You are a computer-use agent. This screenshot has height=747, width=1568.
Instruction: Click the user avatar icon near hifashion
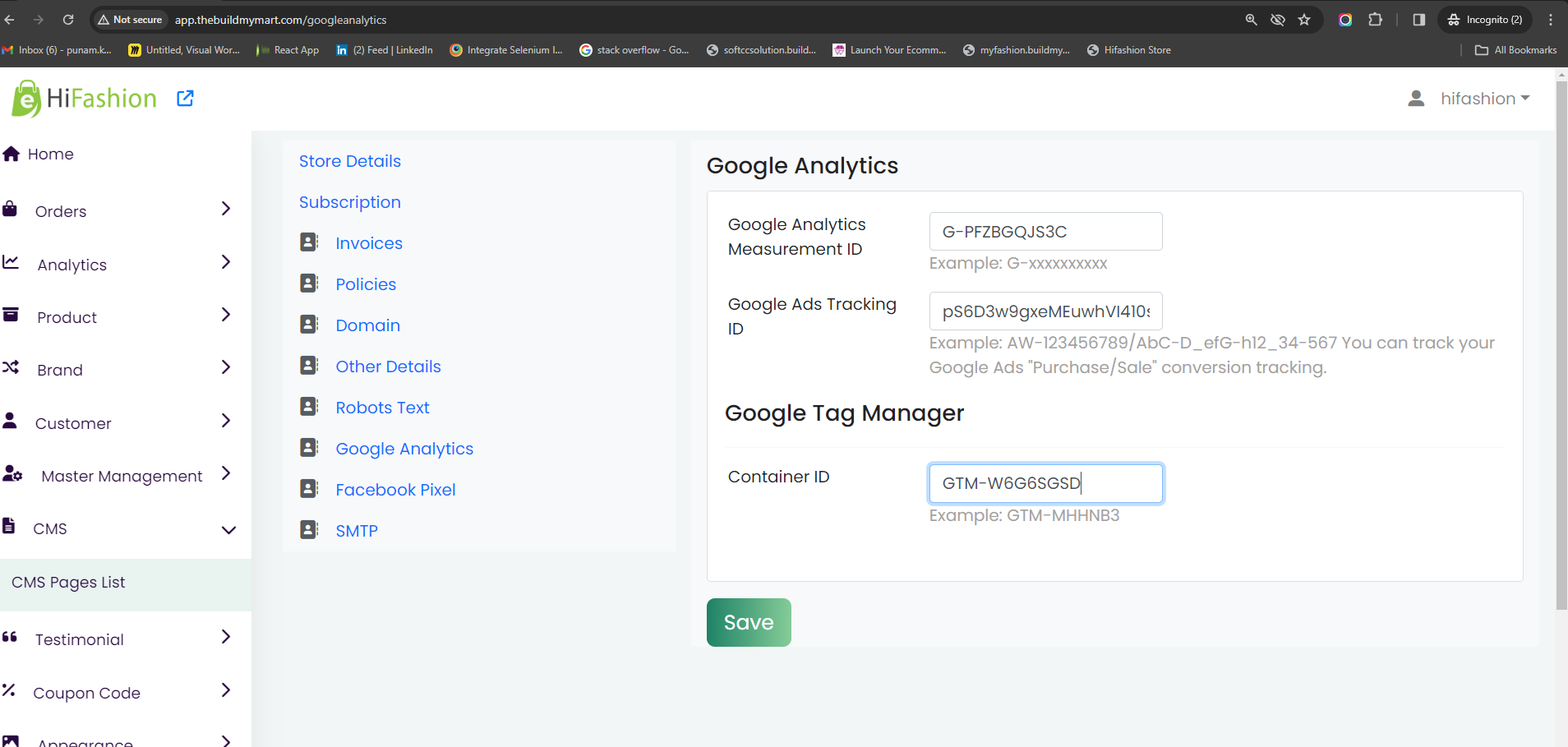pyautogui.click(x=1416, y=99)
